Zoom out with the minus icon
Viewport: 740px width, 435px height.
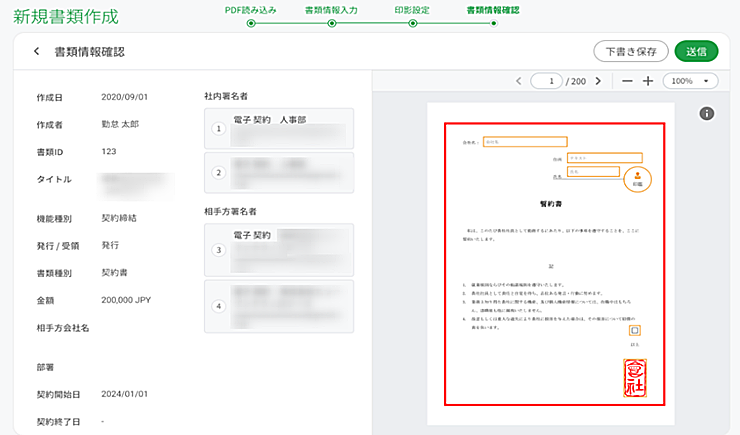[x=627, y=81]
